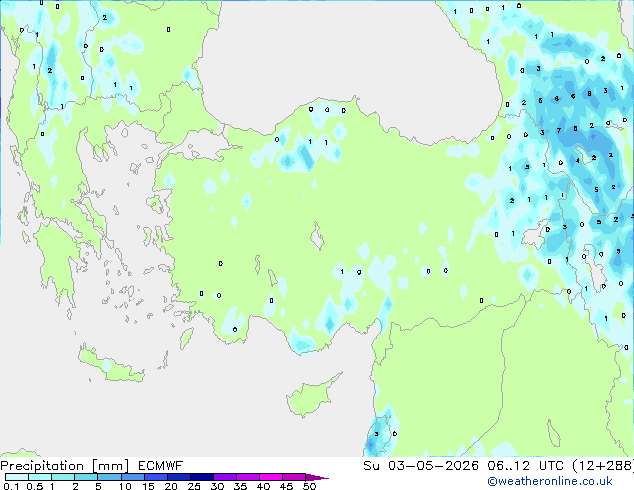Choose the 20–25 mm legend color box

coord(178,477)
